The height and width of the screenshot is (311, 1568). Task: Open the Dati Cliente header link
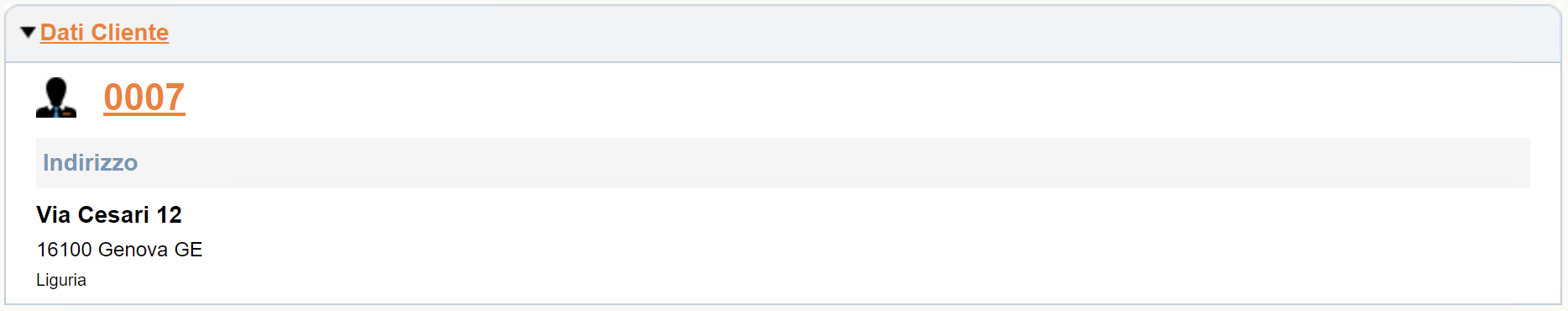tap(104, 33)
